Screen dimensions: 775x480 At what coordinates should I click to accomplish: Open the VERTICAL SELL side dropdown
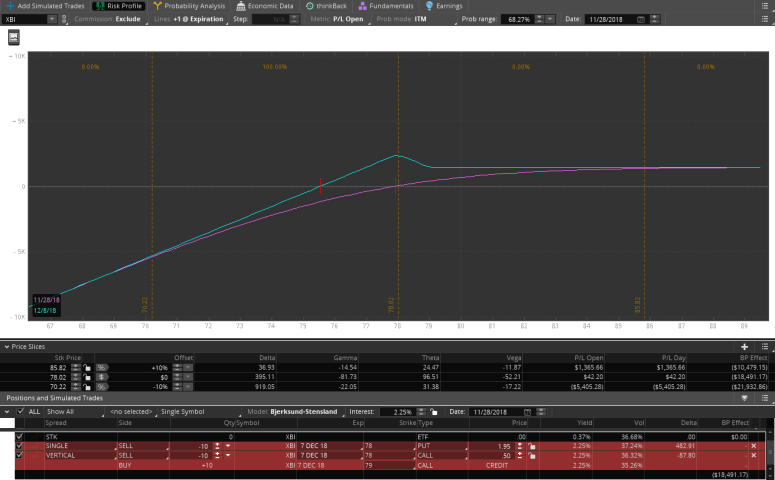pyautogui.click(x=143, y=455)
